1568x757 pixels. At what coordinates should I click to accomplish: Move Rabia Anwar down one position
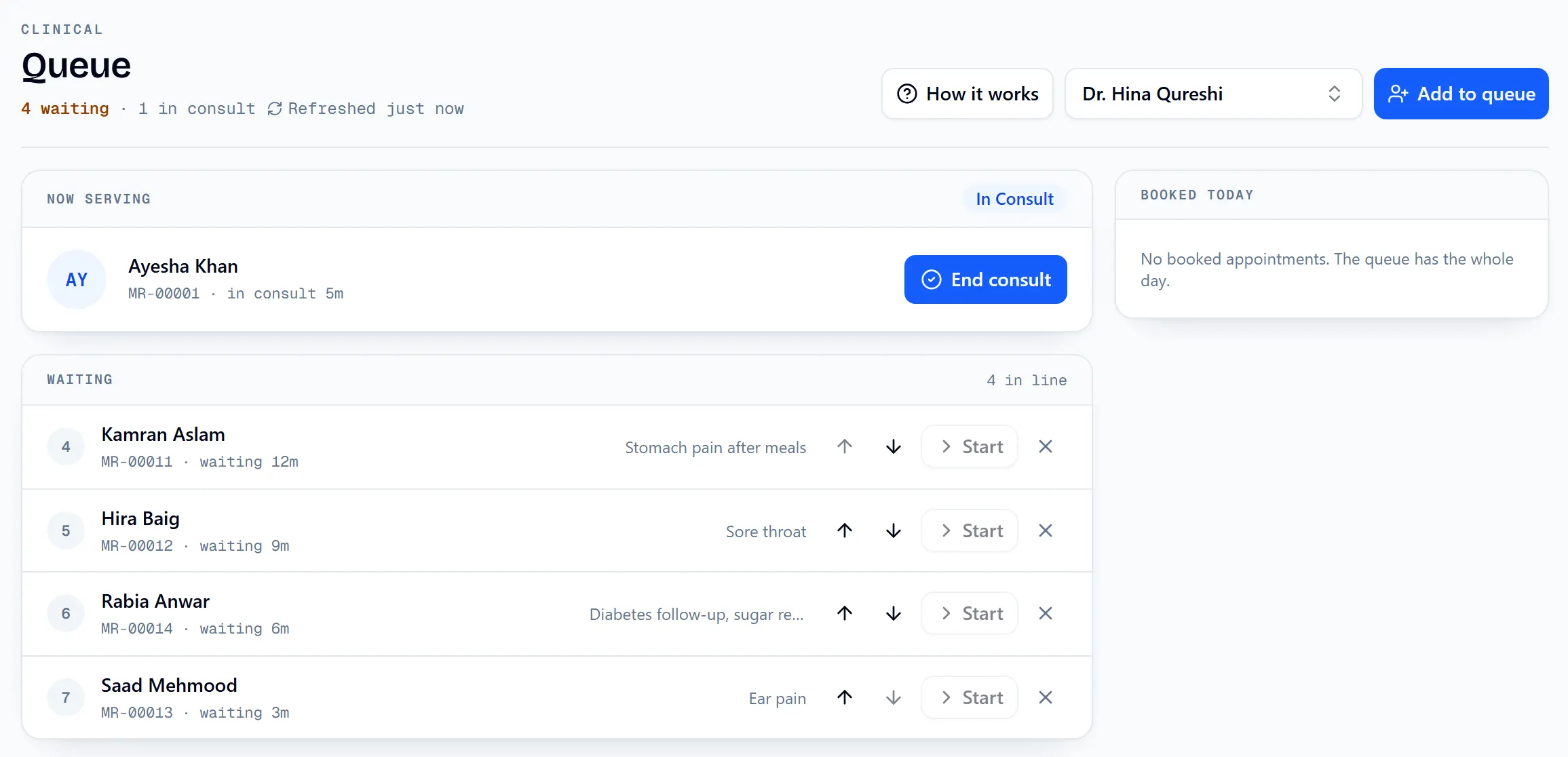[894, 613]
